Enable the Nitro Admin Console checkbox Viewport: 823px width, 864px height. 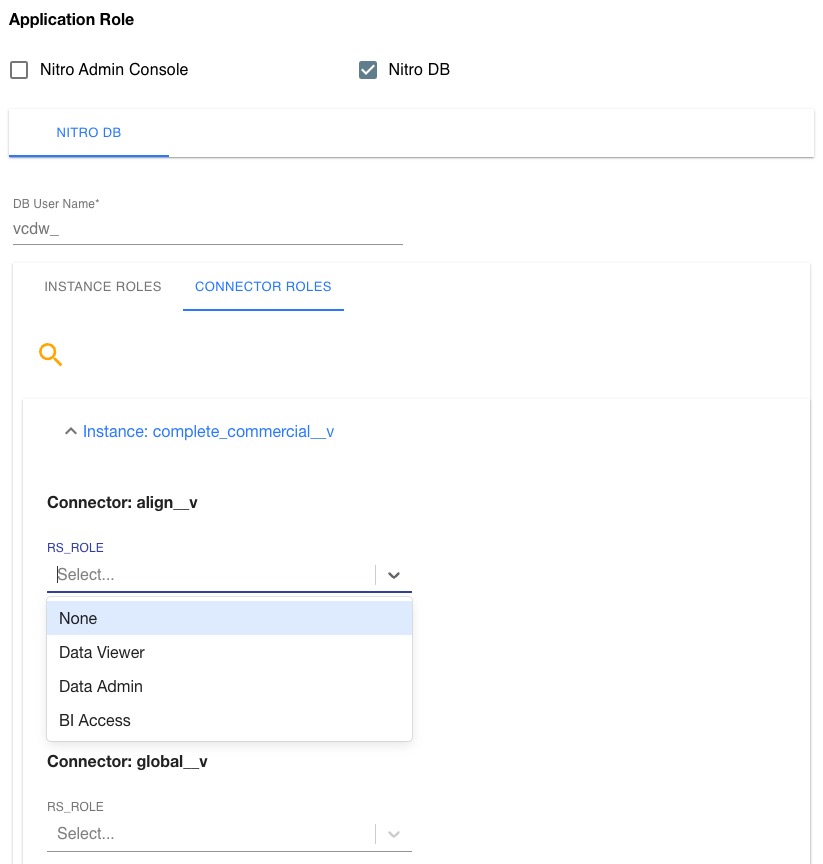pos(19,70)
